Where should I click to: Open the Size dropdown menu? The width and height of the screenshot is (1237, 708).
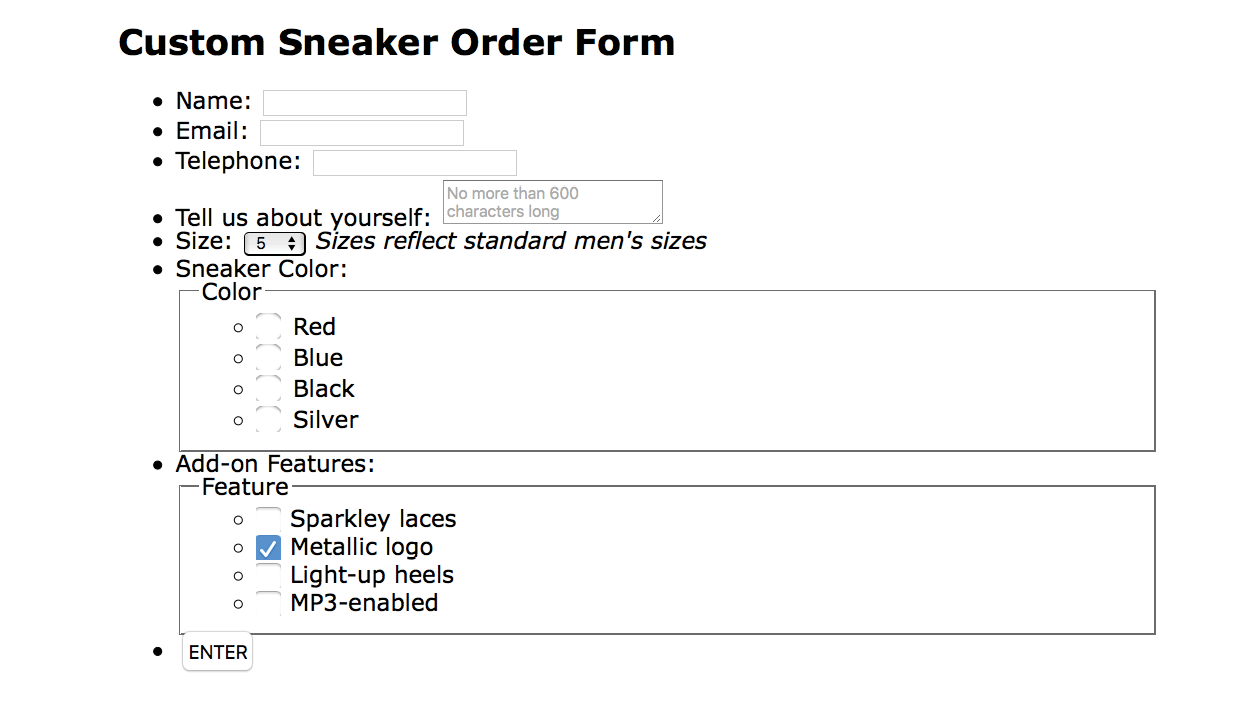pyautogui.click(x=274, y=243)
